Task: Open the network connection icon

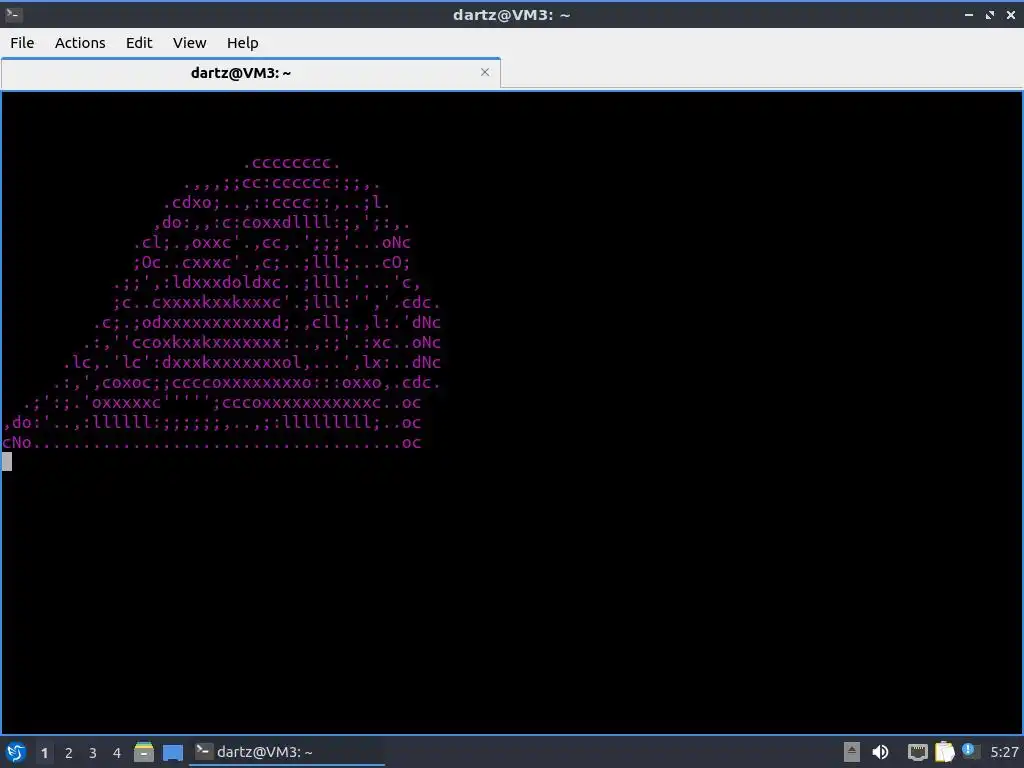Action: click(918, 752)
